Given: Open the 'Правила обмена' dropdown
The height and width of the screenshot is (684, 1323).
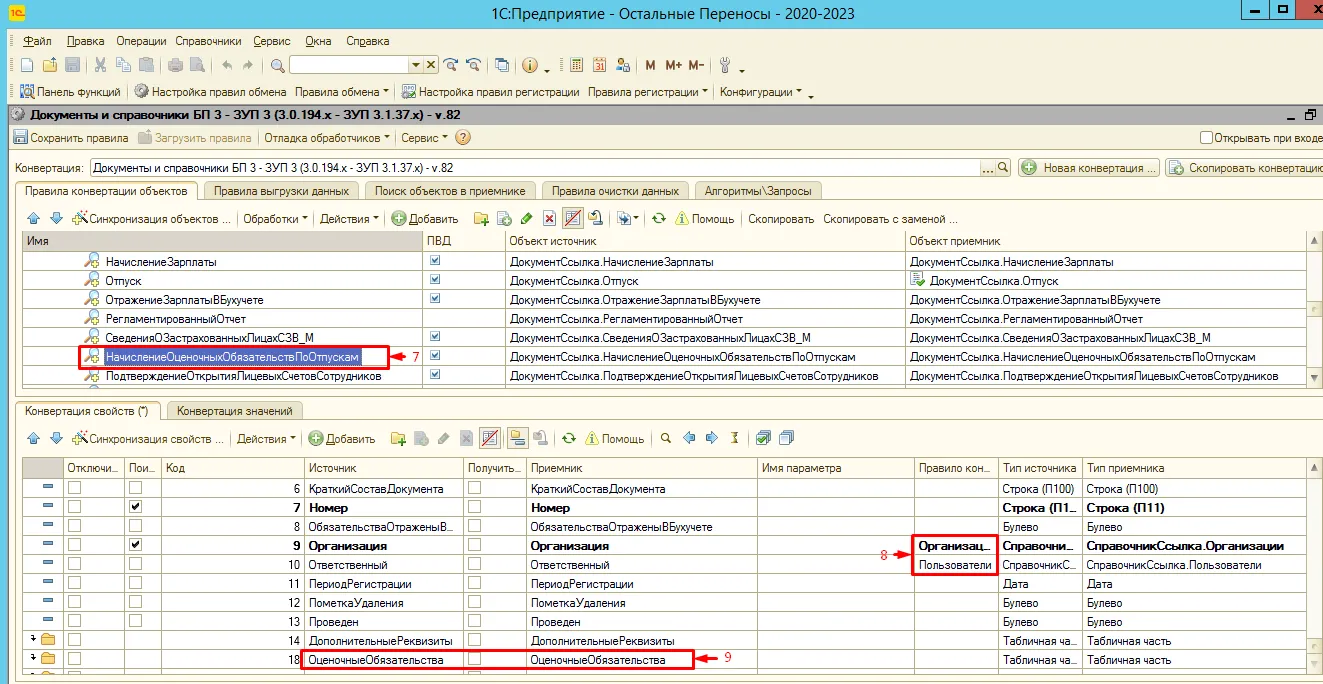Looking at the screenshot, I should click(x=342, y=91).
